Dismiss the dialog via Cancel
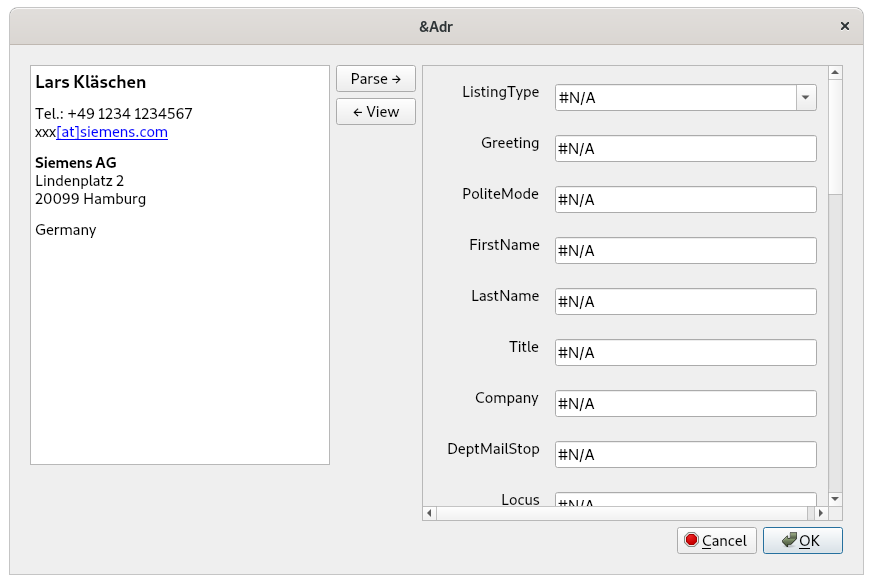873x584 pixels. [x=716, y=540]
